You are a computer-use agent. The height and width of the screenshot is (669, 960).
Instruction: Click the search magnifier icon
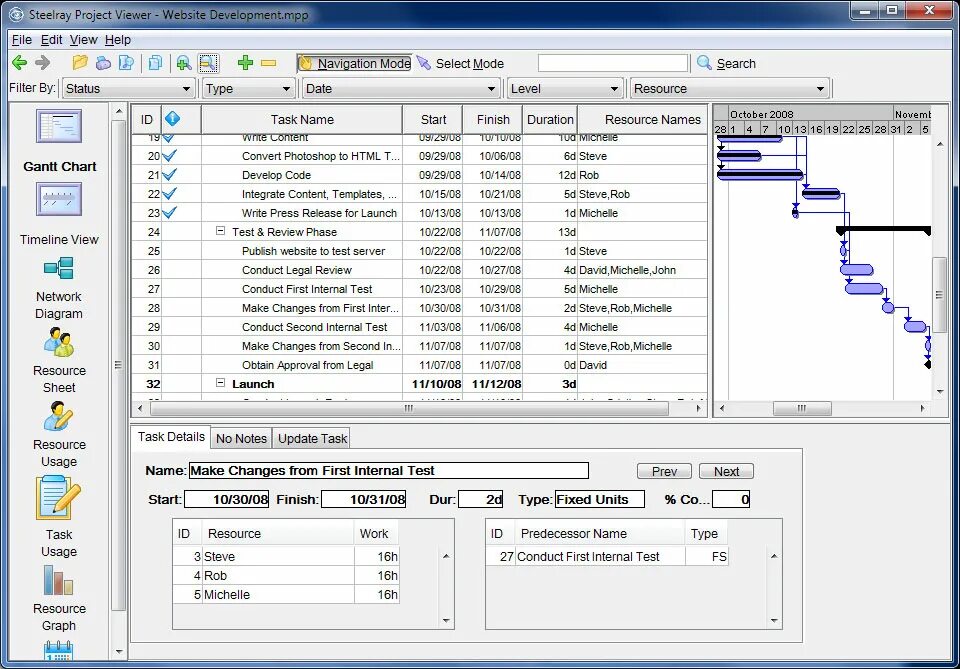704,62
